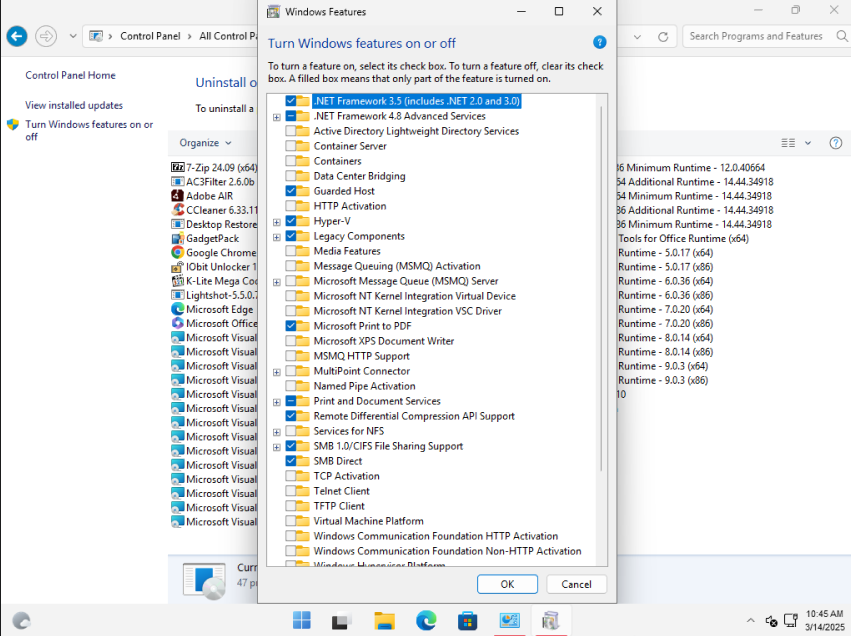Expand the Services for NFS node
The width and height of the screenshot is (851, 636).
[x=277, y=432]
